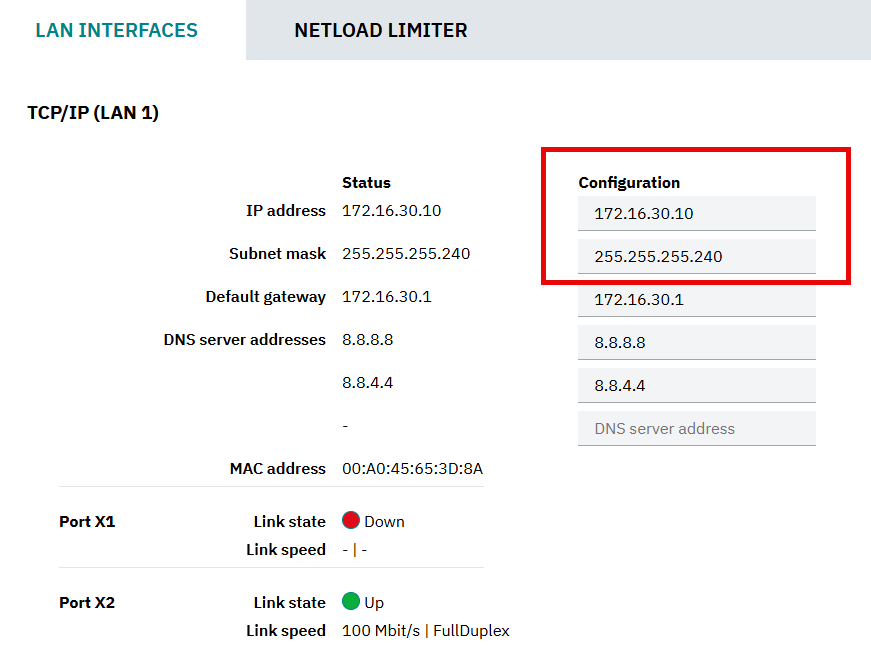Screen dimensions: 871x665
Task: Click the Port X2 label
Action: pyautogui.click(x=87, y=603)
